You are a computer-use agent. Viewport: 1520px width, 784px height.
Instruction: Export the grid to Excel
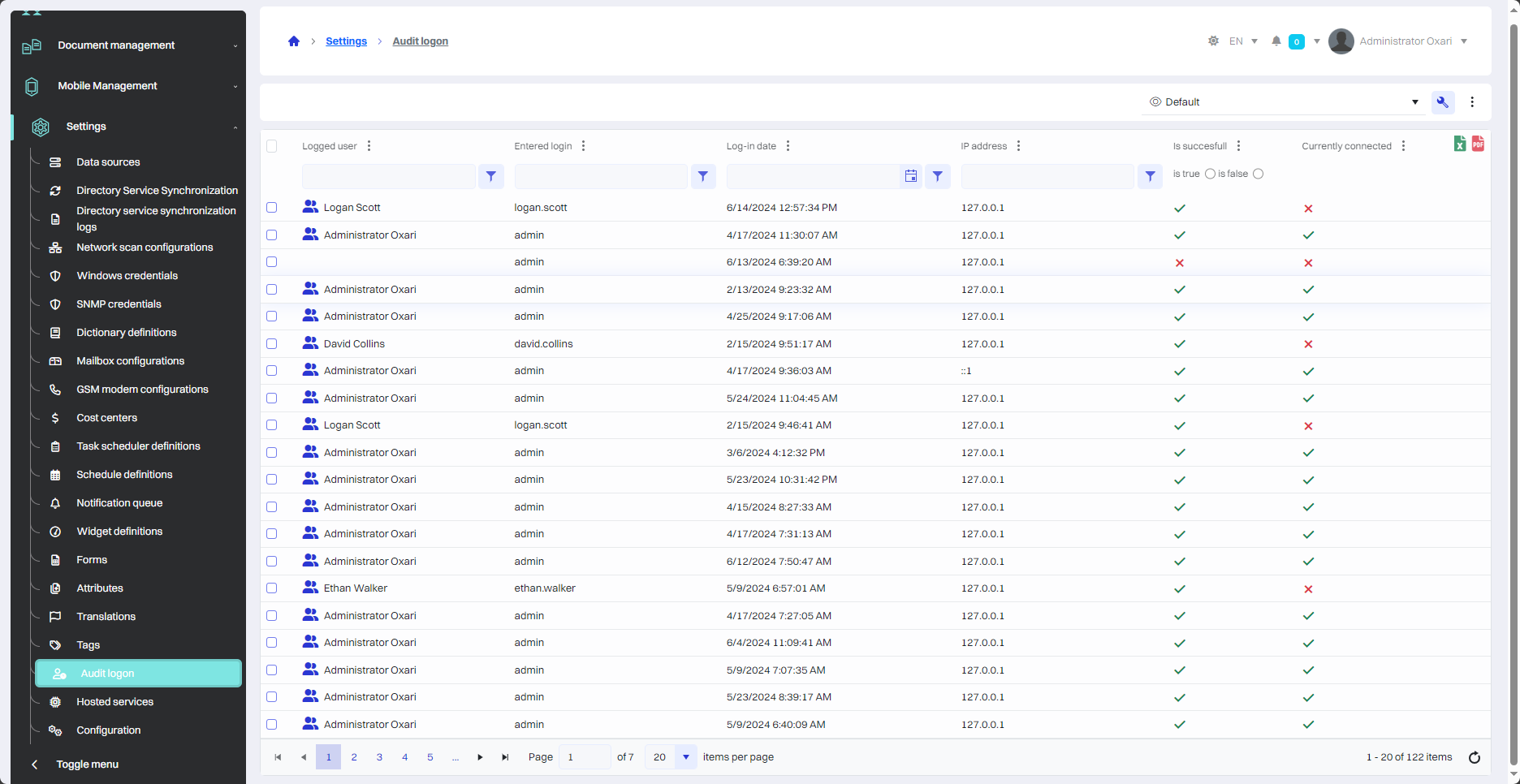(1459, 144)
